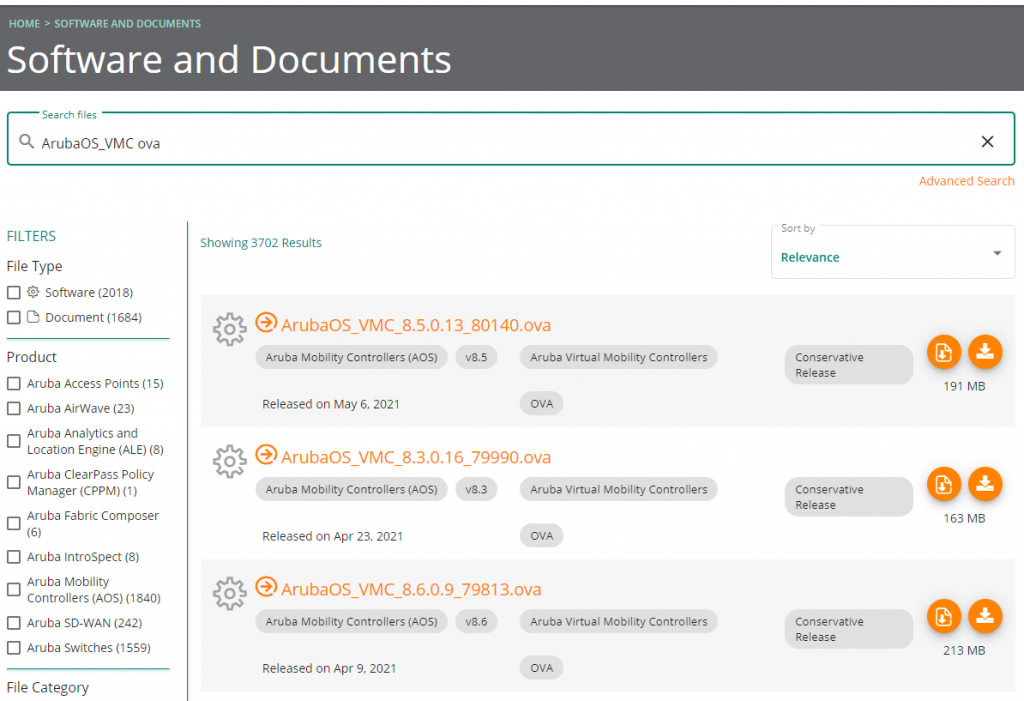Screen dimensions: 1024x701
Task: Click file details icon for 8.3.0.16 release
Action: point(943,484)
